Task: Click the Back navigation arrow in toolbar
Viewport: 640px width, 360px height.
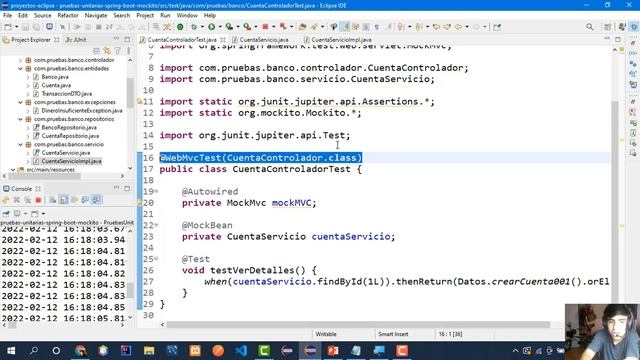Action: click(458, 27)
